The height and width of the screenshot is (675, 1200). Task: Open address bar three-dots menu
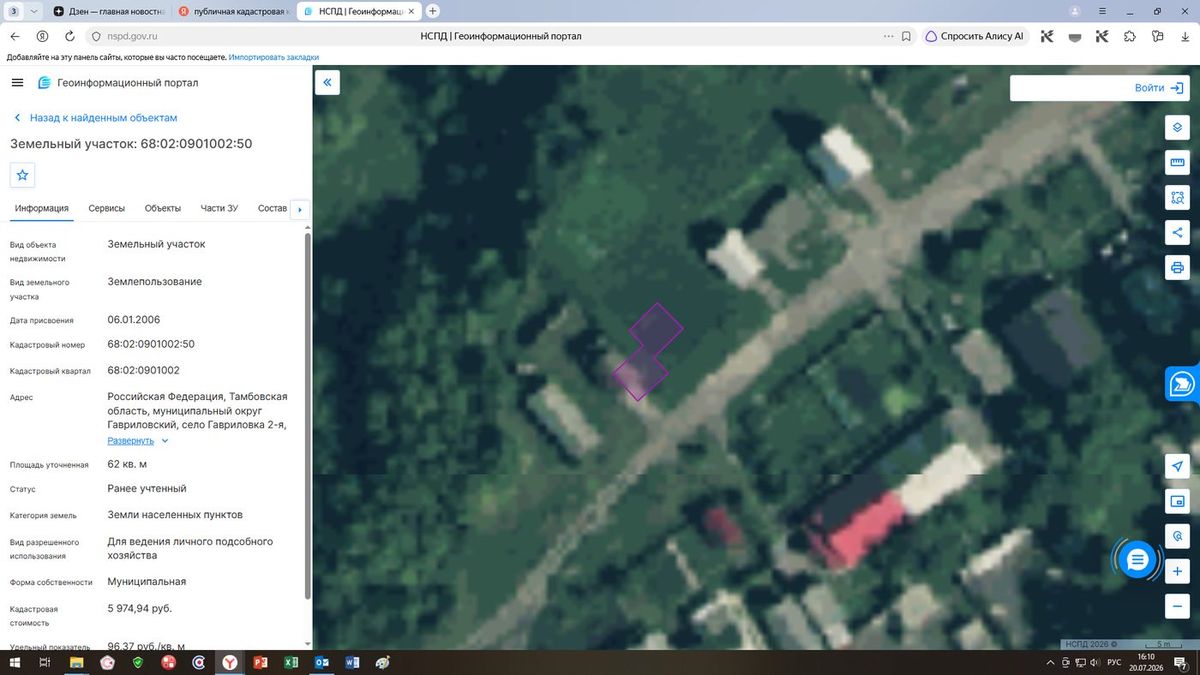click(889, 36)
